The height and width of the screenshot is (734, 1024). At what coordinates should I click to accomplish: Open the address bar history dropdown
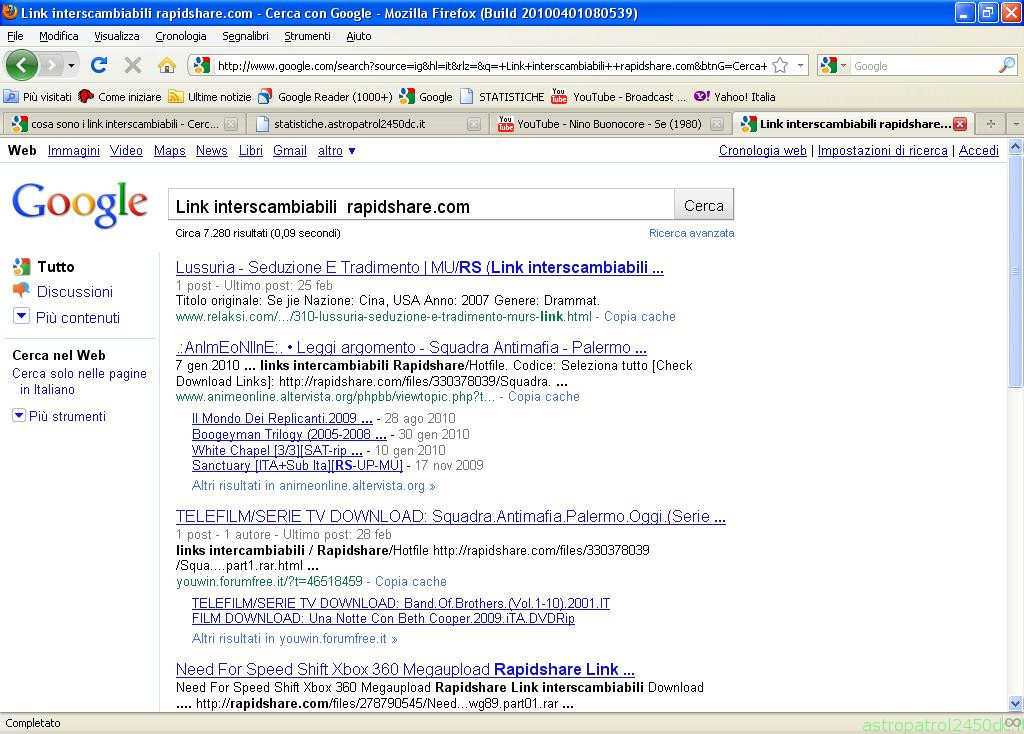pyautogui.click(x=800, y=65)
